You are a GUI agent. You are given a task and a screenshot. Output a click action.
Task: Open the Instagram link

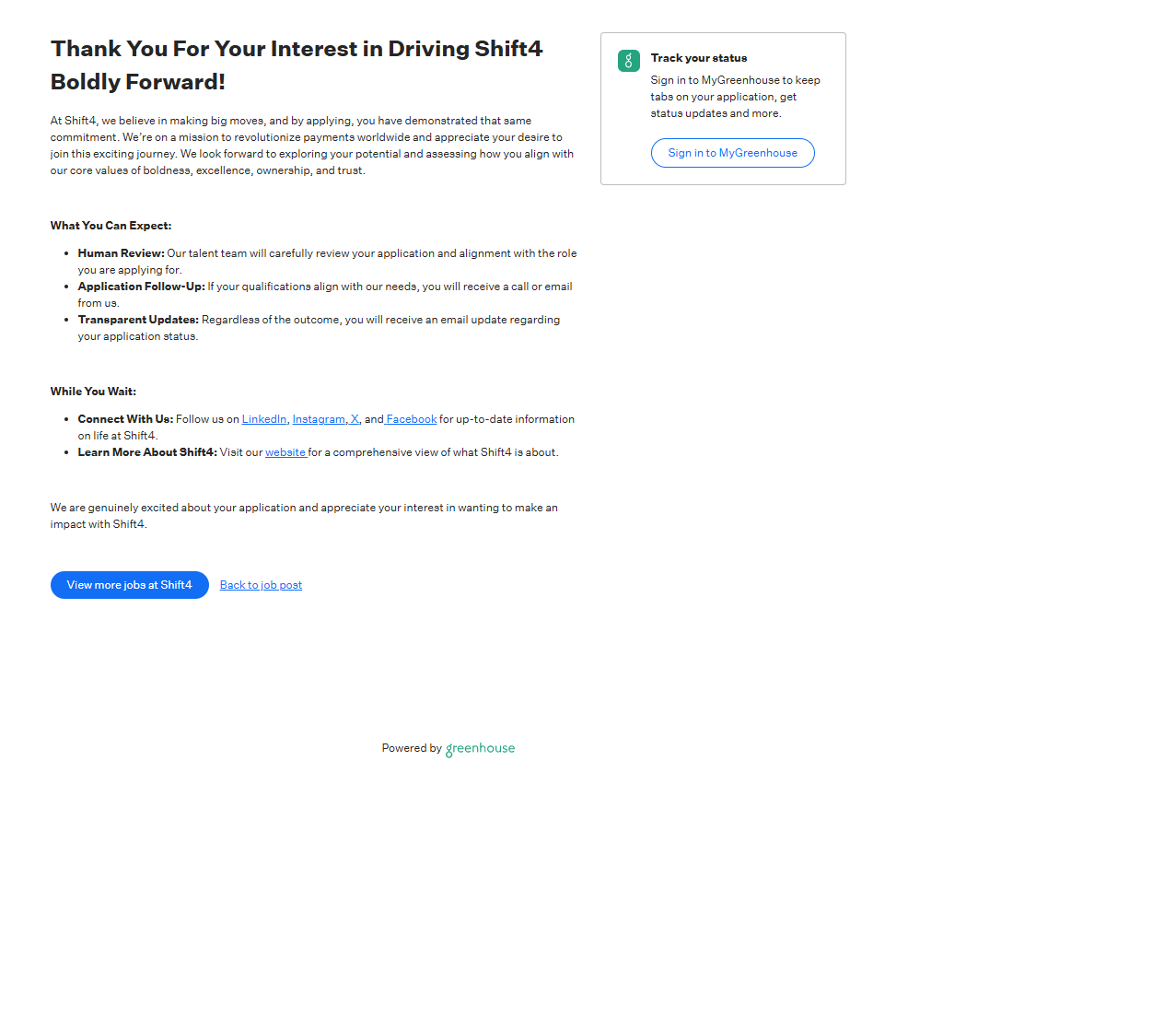point(319,419)
